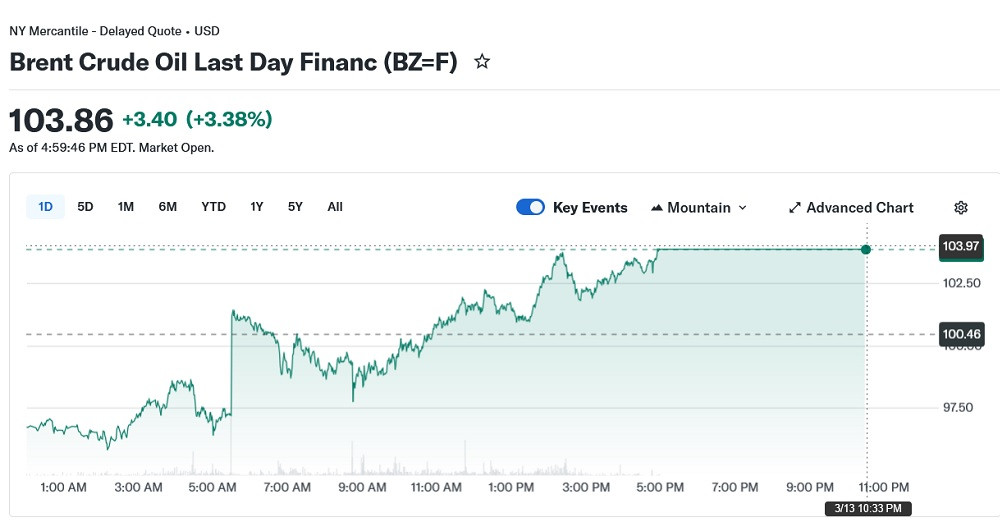The image size is (1000, 520).
Task: Toggle the Key Events switch
Action: [x=530, y=207]
